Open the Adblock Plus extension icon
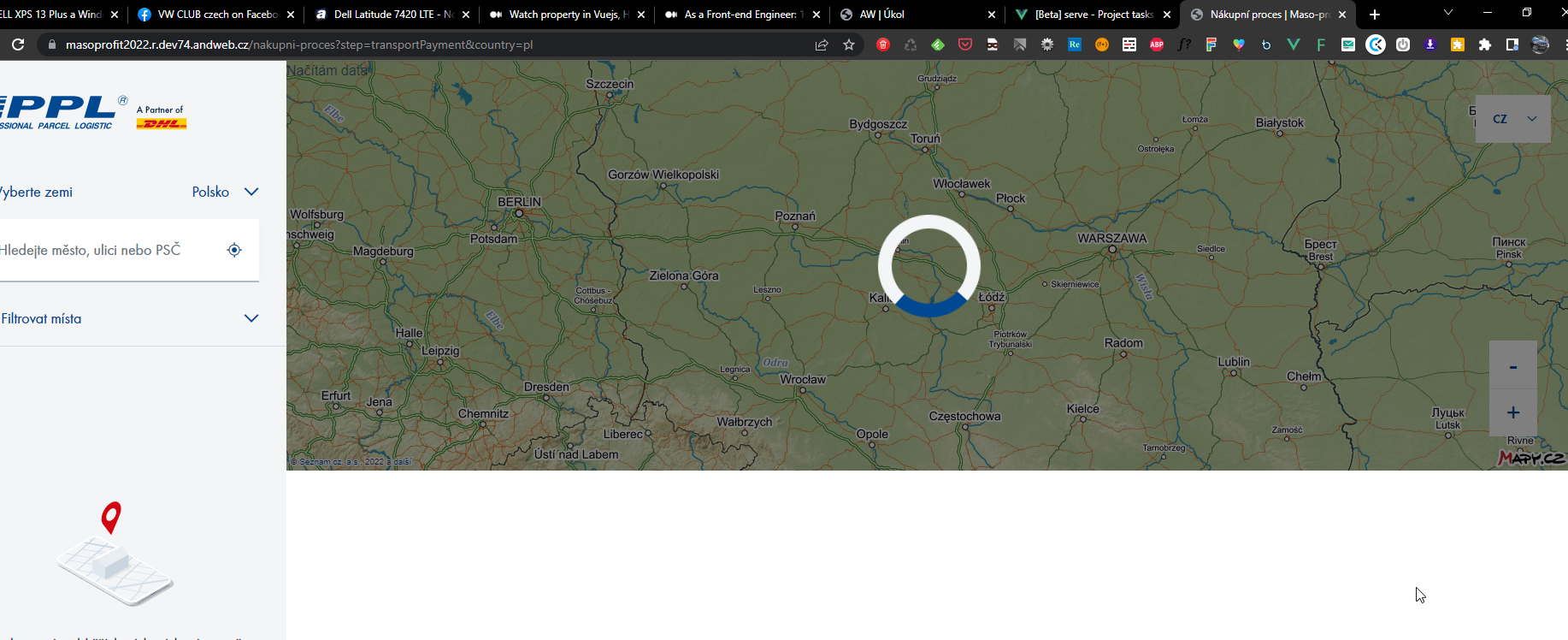 coord(1157,44)
